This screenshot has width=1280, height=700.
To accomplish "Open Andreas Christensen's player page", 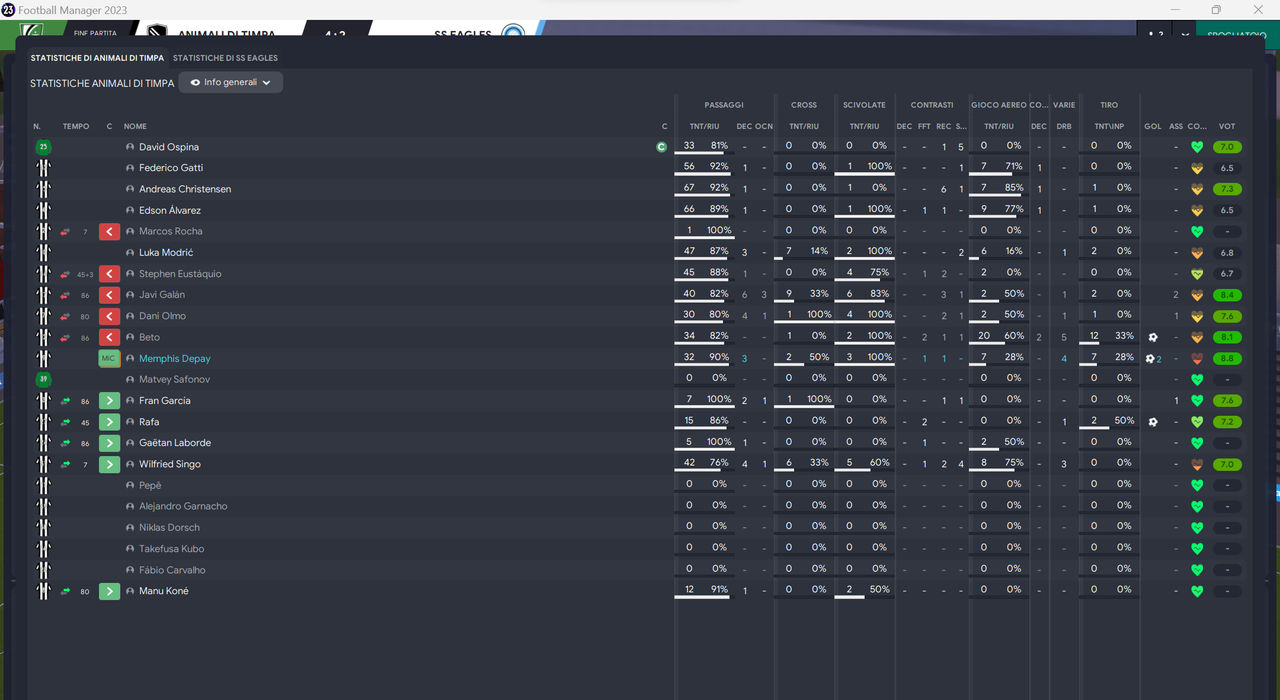I will tap(185, 189).
